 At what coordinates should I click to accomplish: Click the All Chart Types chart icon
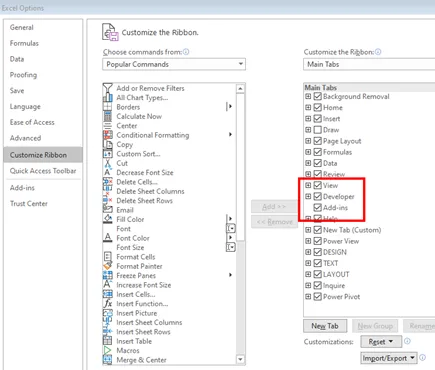[x=108, y=97]
